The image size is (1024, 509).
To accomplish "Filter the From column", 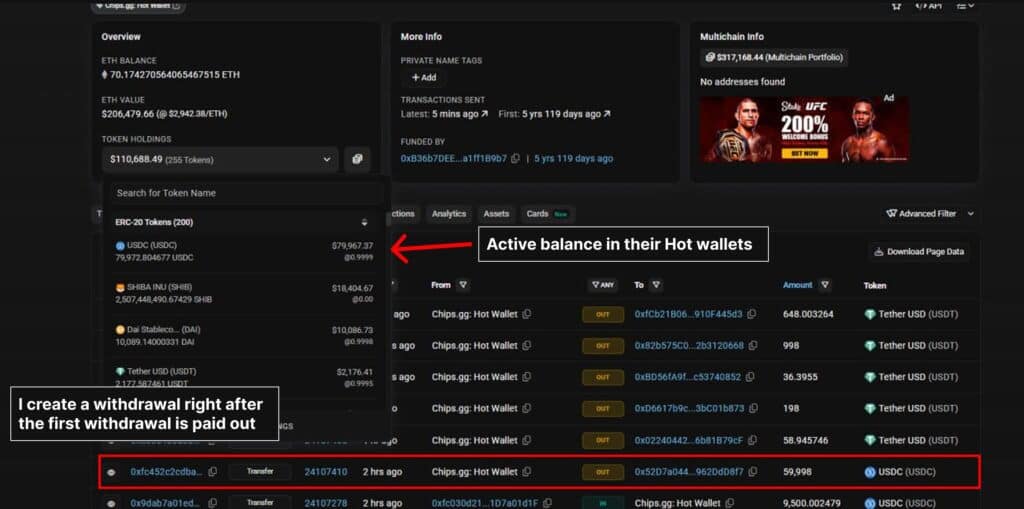I will click(463, 285).
